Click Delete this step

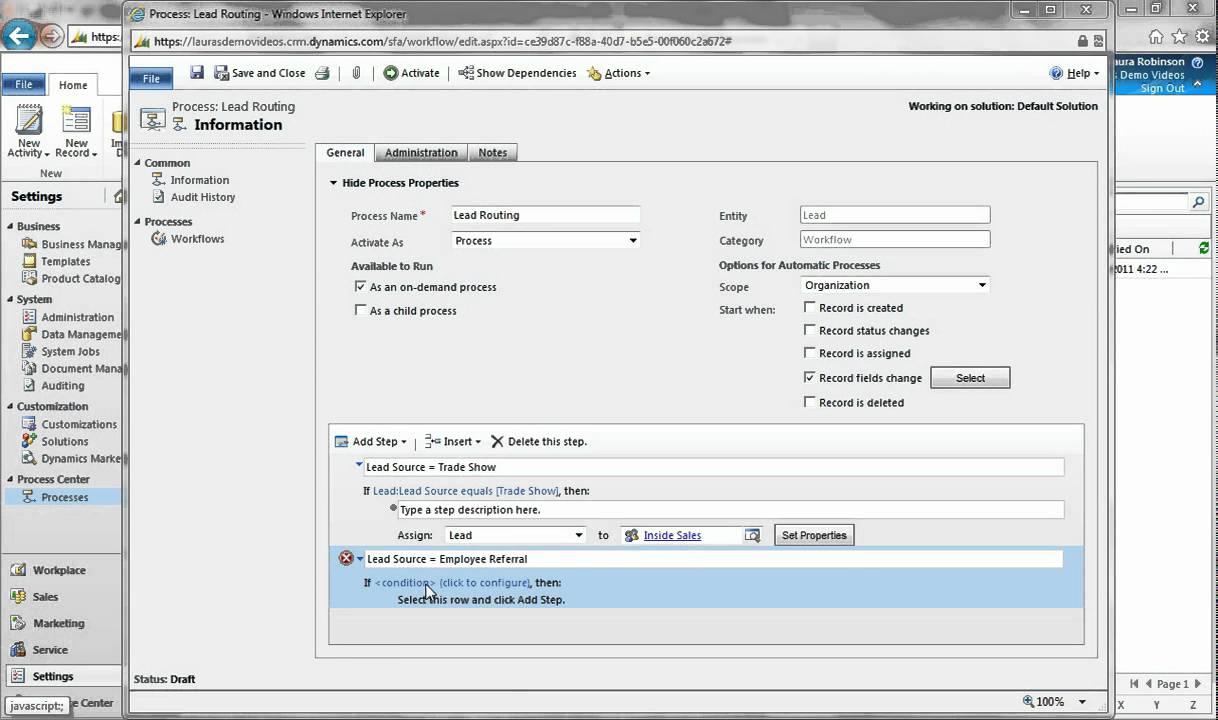tap(539, 442)
